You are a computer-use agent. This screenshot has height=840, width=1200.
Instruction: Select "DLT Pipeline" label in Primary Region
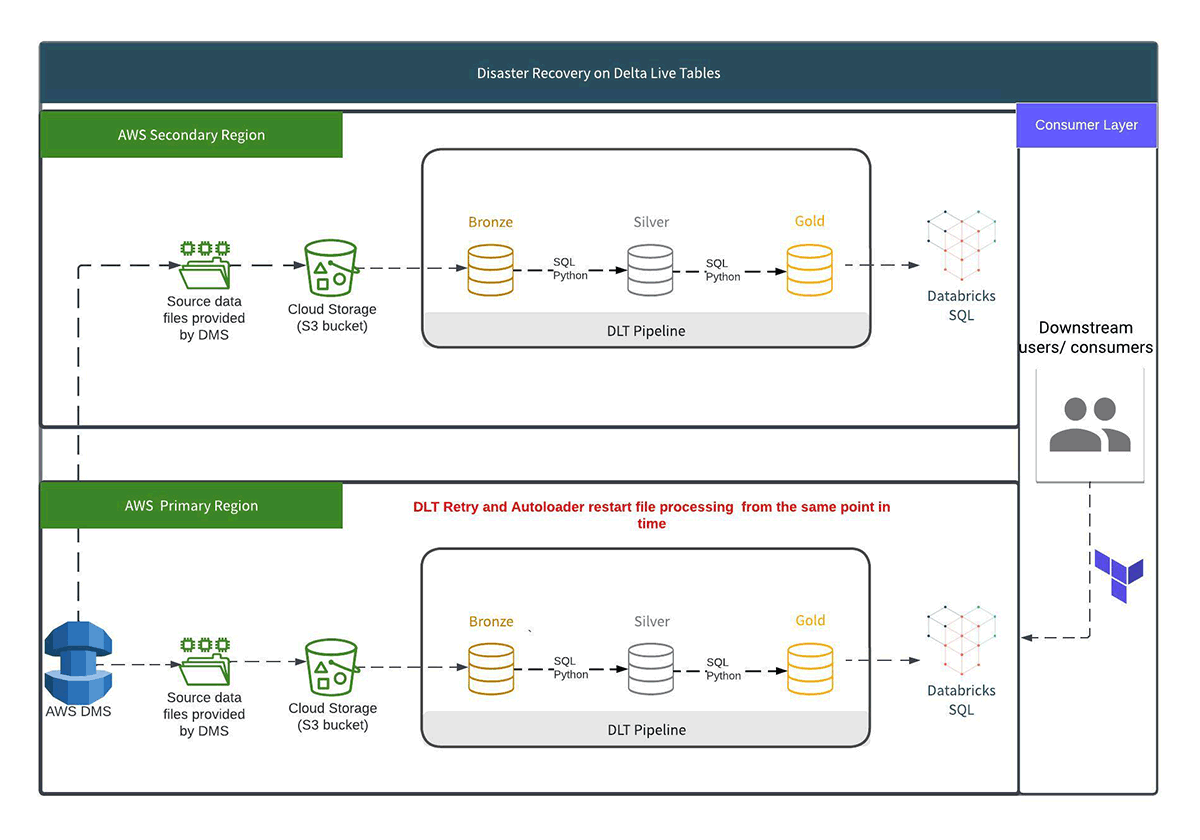[647, 730]
